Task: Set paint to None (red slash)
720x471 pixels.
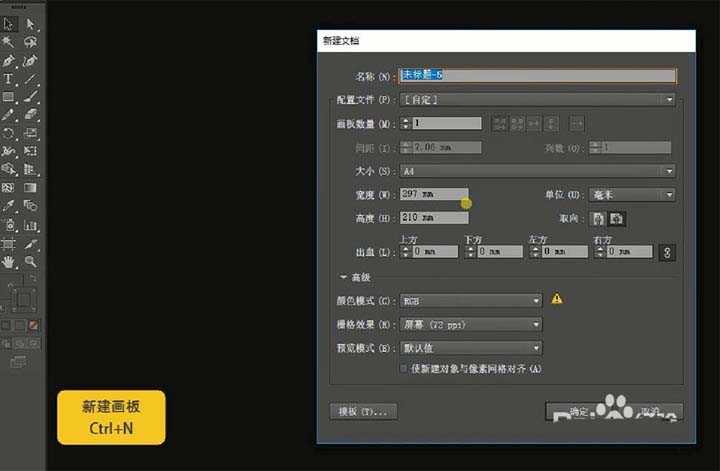Action: (33, 325)
